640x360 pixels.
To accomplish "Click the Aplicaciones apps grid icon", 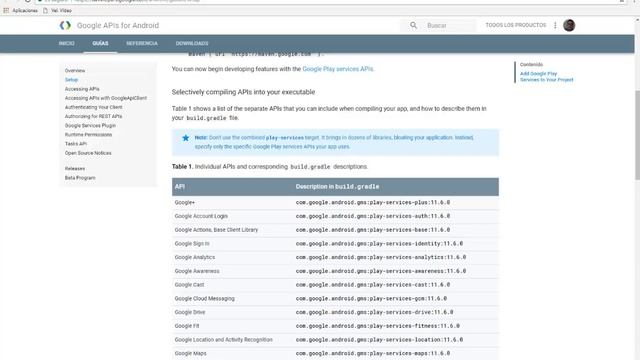I will 6,11.
